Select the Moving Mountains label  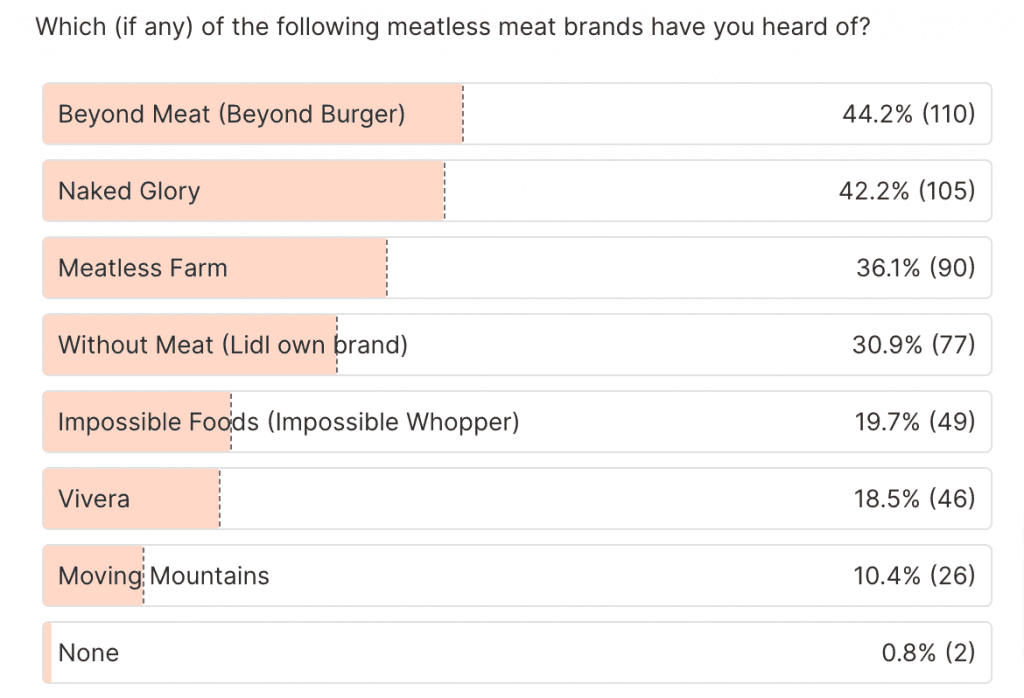point(164,576)
